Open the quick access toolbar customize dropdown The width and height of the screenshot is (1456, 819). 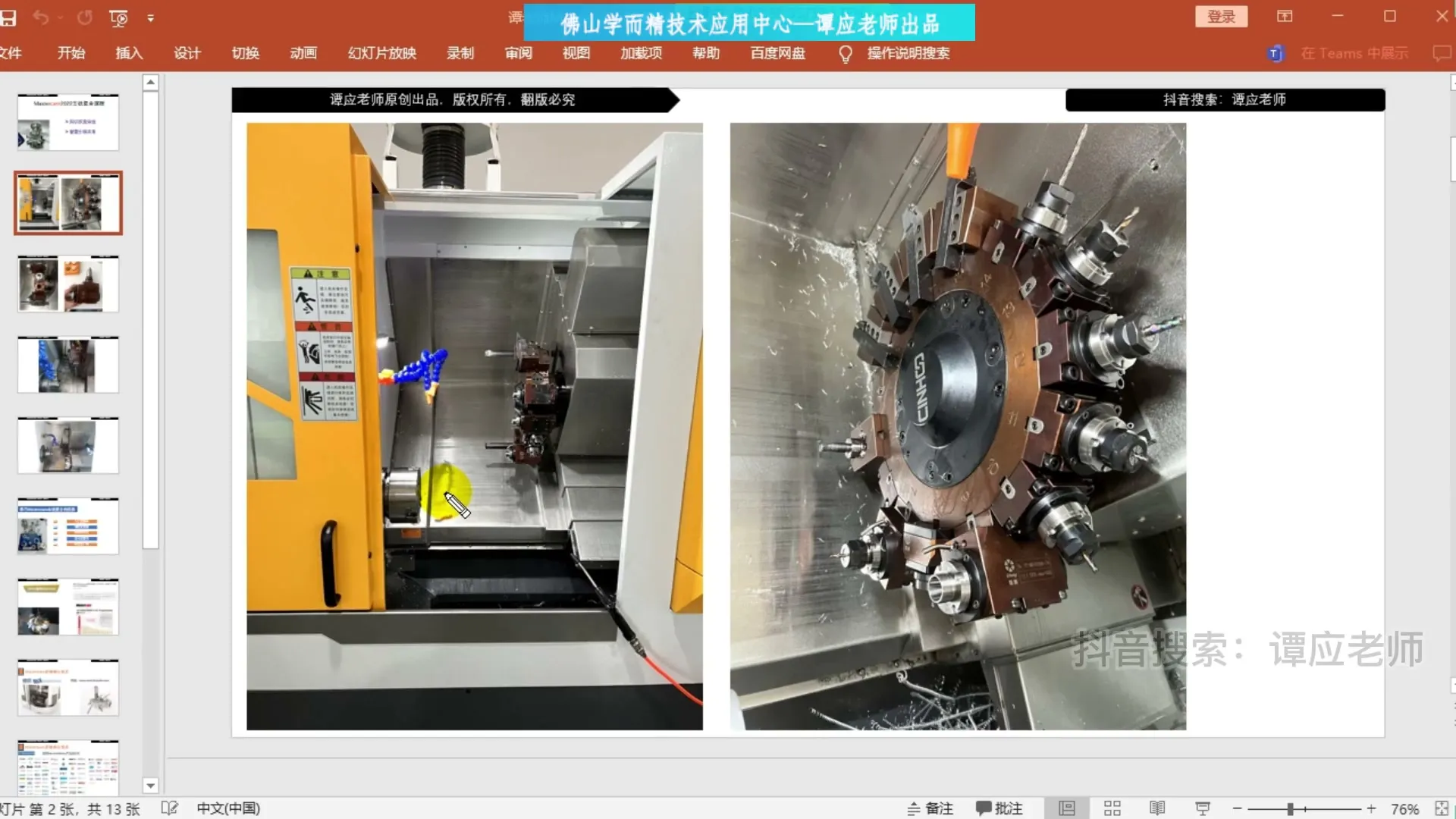(x=151, y=17)
